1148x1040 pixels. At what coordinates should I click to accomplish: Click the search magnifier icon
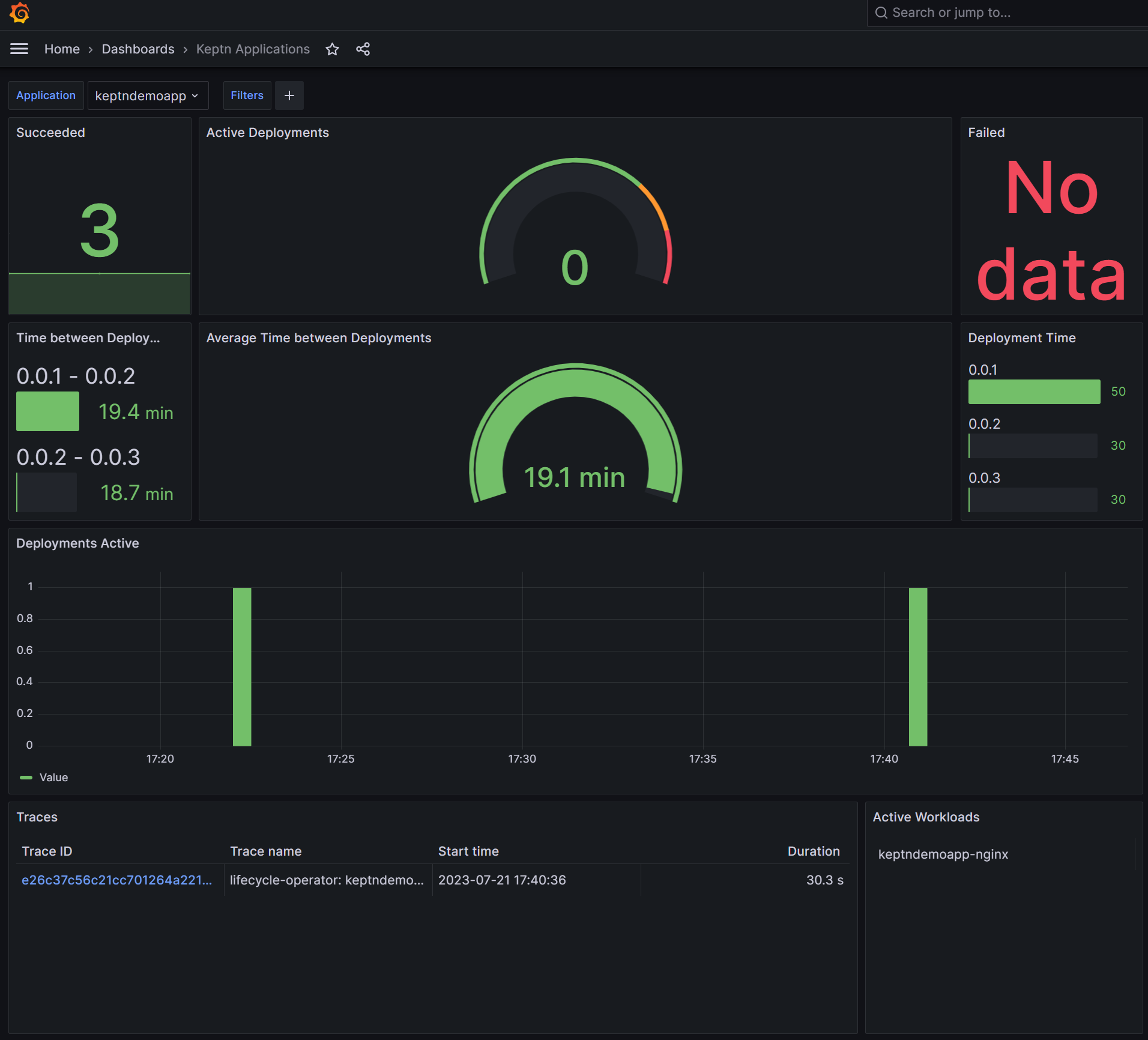click(880, 12)
